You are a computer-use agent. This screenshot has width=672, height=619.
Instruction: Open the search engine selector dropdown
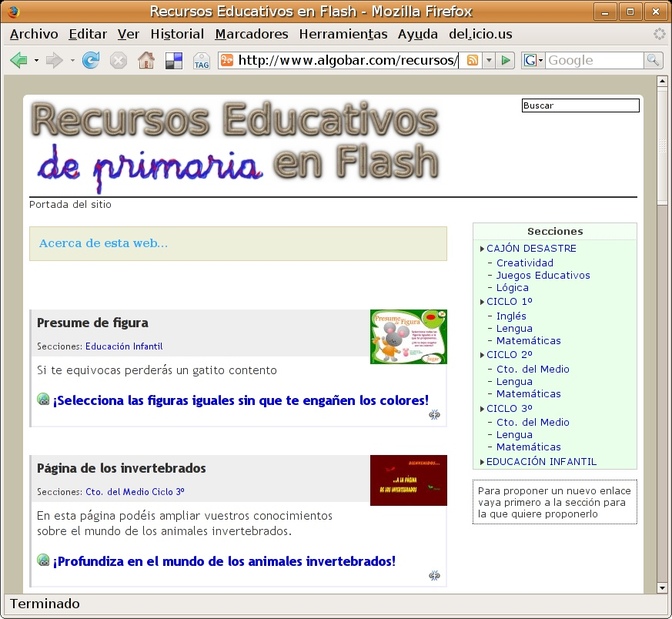pyautogui.click(x=540, y=60)
